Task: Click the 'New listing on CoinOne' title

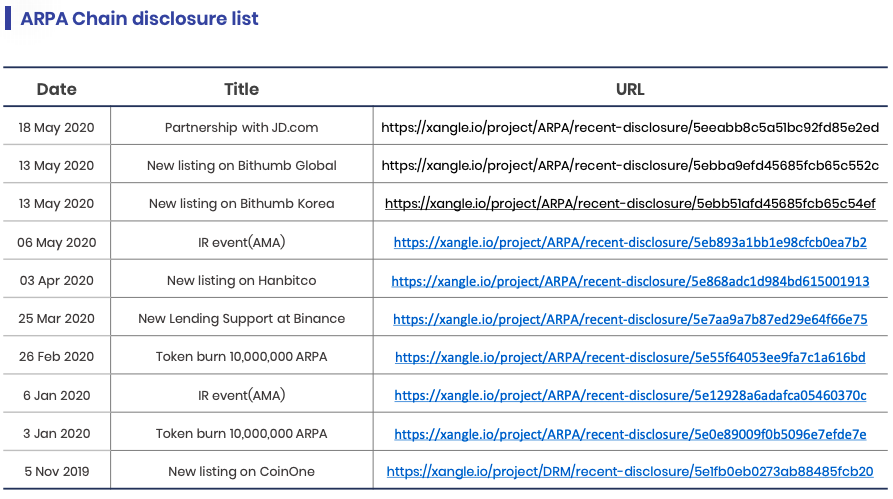Action: 241,472
